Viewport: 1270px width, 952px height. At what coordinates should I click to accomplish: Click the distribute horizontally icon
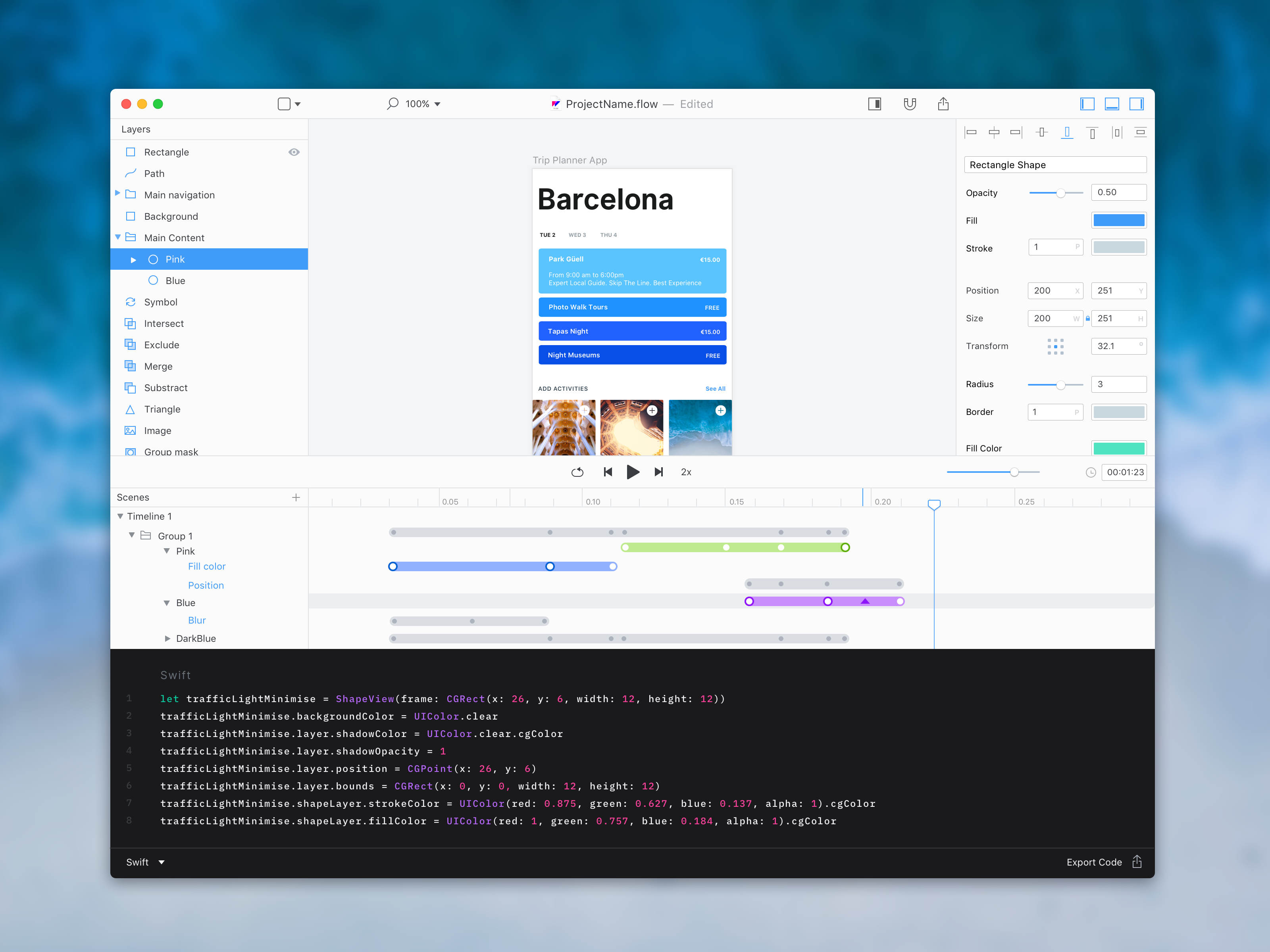point(1117,132)
